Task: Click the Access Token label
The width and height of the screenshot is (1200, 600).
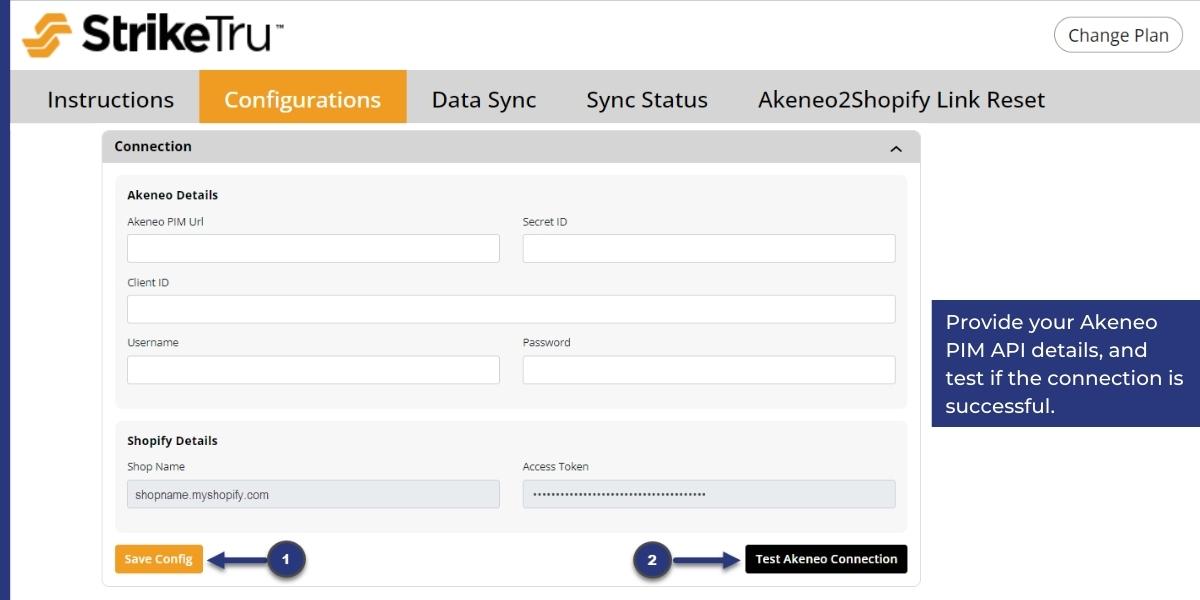Action: pos(556,467)
